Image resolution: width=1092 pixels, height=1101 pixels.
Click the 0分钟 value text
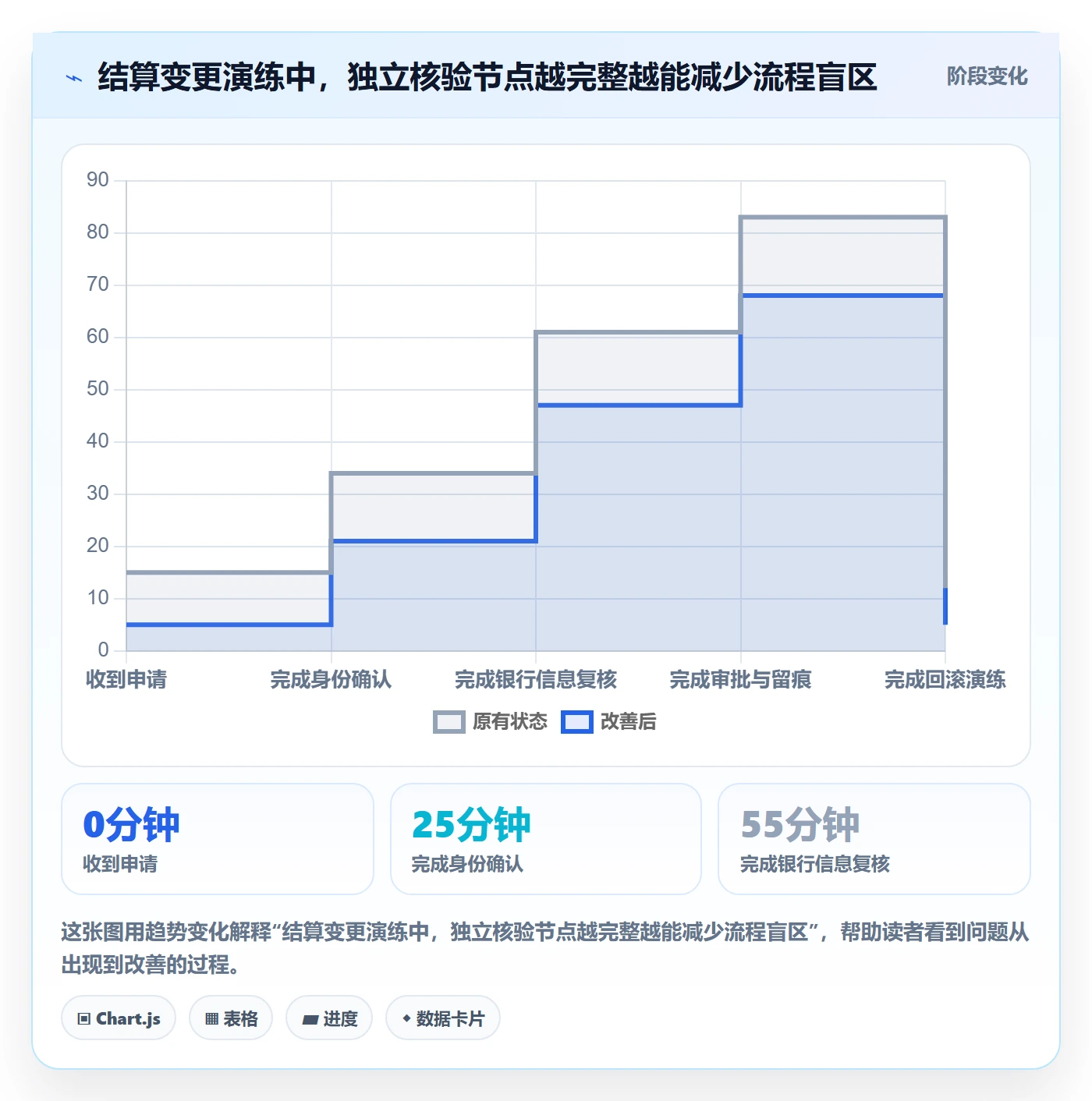coord(131,825)
